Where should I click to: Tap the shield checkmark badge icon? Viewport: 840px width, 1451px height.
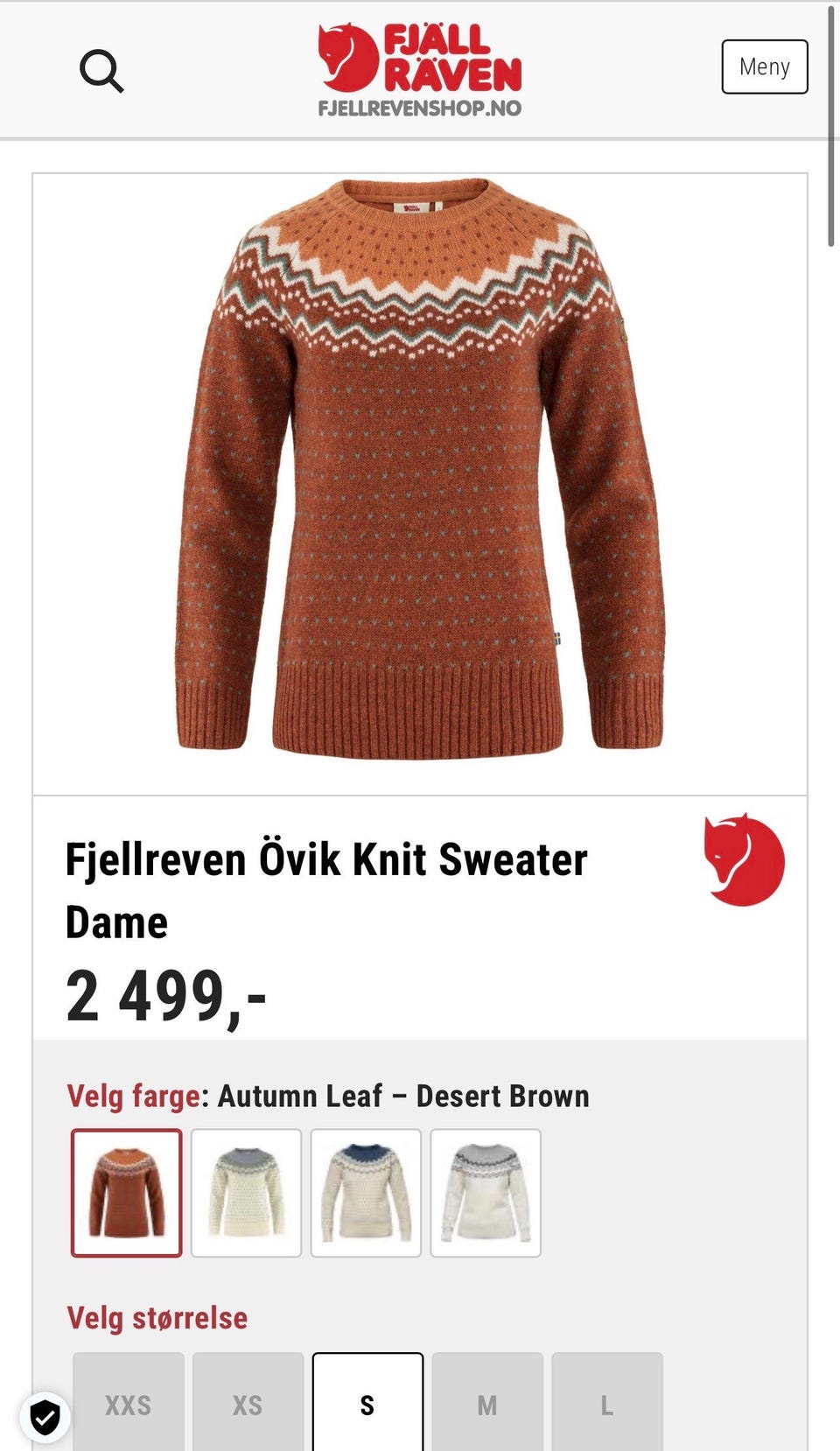tap(45, 1416)
